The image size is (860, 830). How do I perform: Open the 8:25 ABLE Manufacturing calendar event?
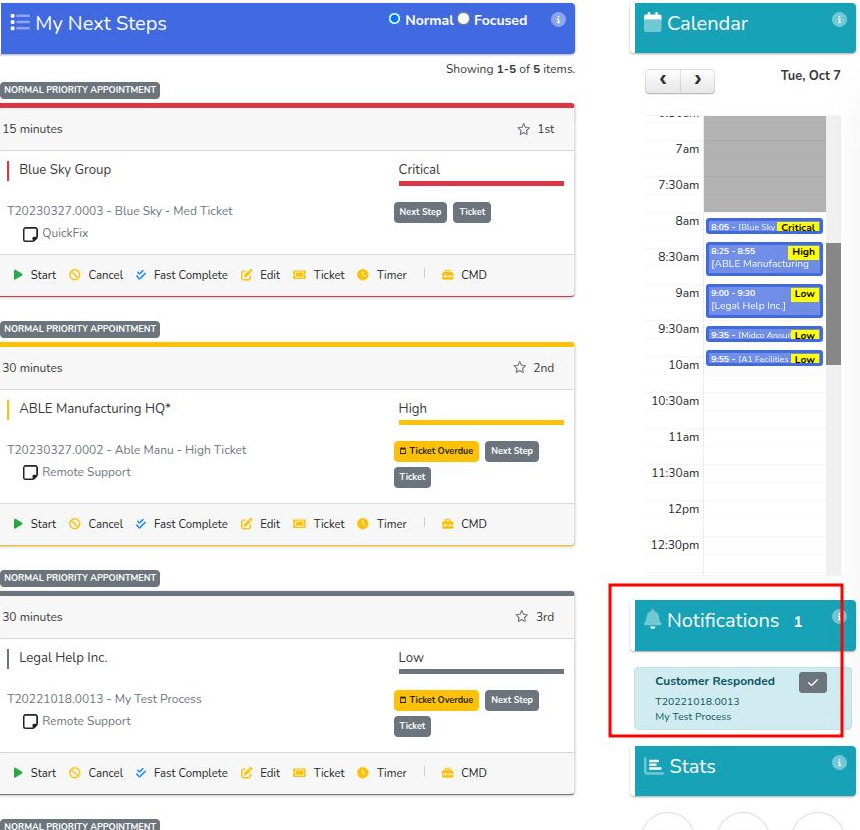[764, 259]
